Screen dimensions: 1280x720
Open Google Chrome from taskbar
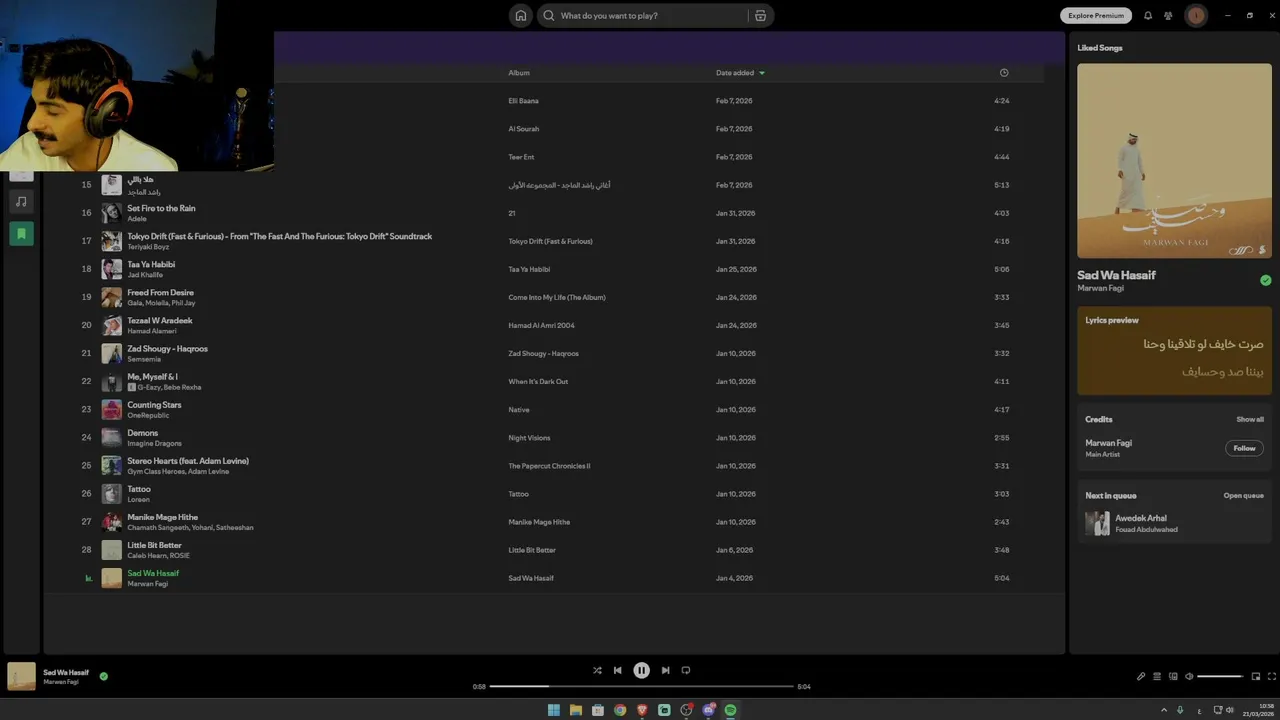click(x=620, y=710)
